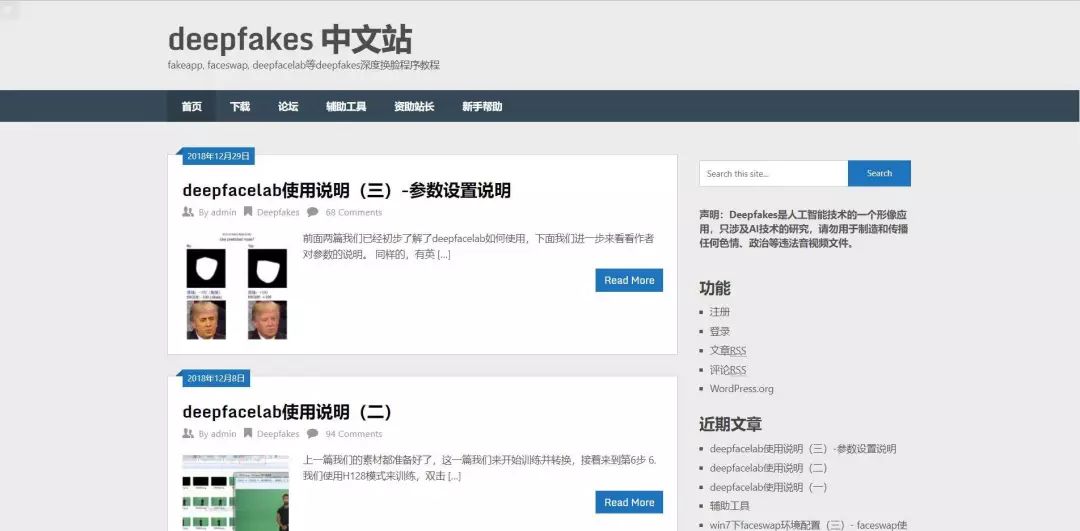1080x531 pixels.
Task: Open the green screen thumbnail of 使用说明（二） post
Action: point(236,492)
